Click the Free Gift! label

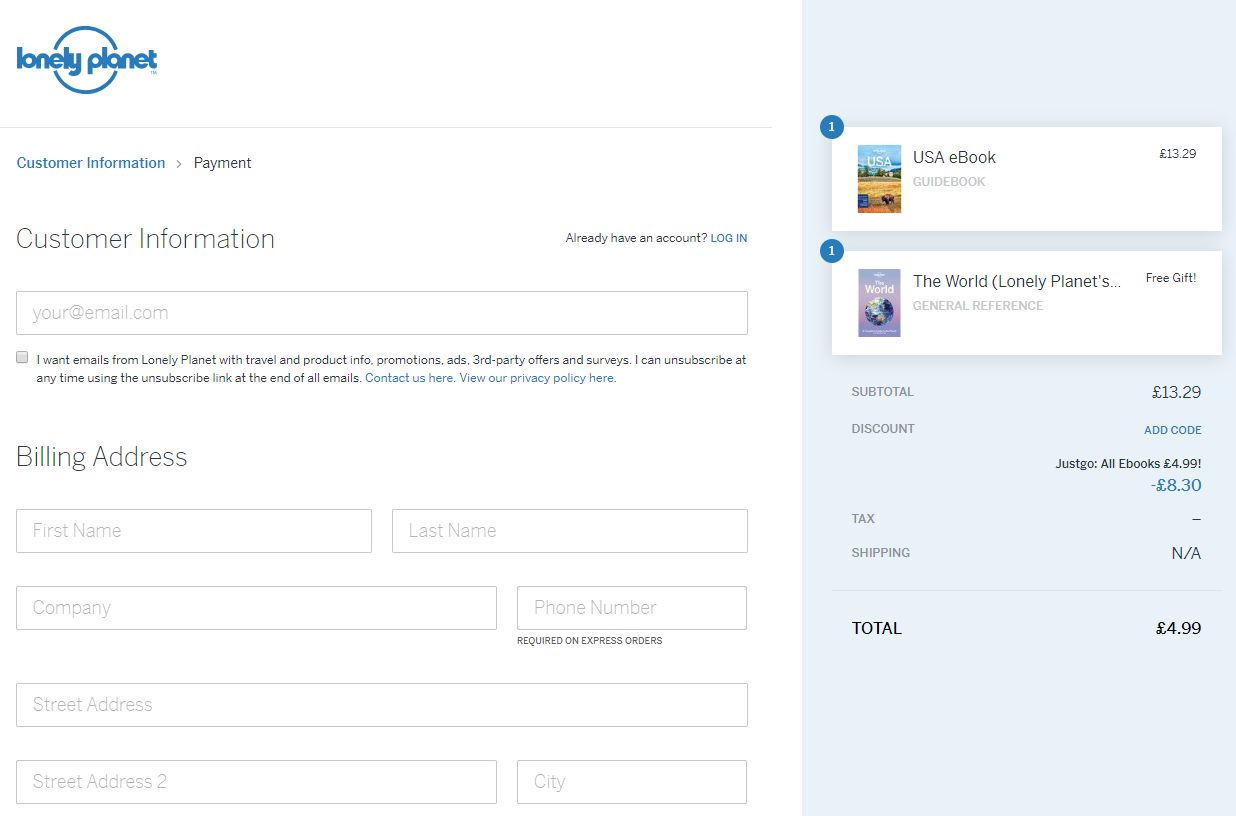(x=1171, y=278)
